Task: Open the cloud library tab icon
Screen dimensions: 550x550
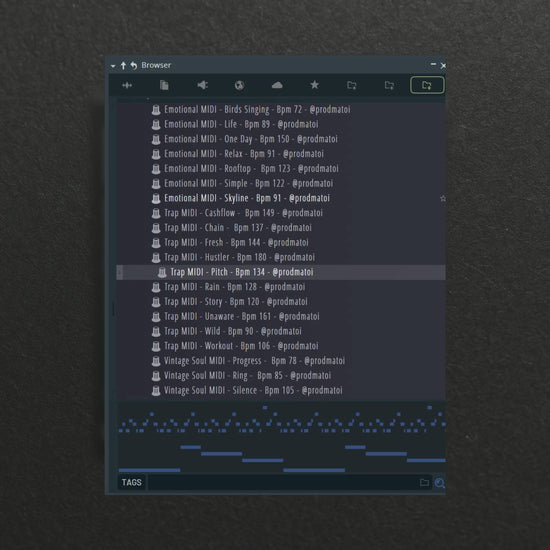Action: click(x=277, y=85)
